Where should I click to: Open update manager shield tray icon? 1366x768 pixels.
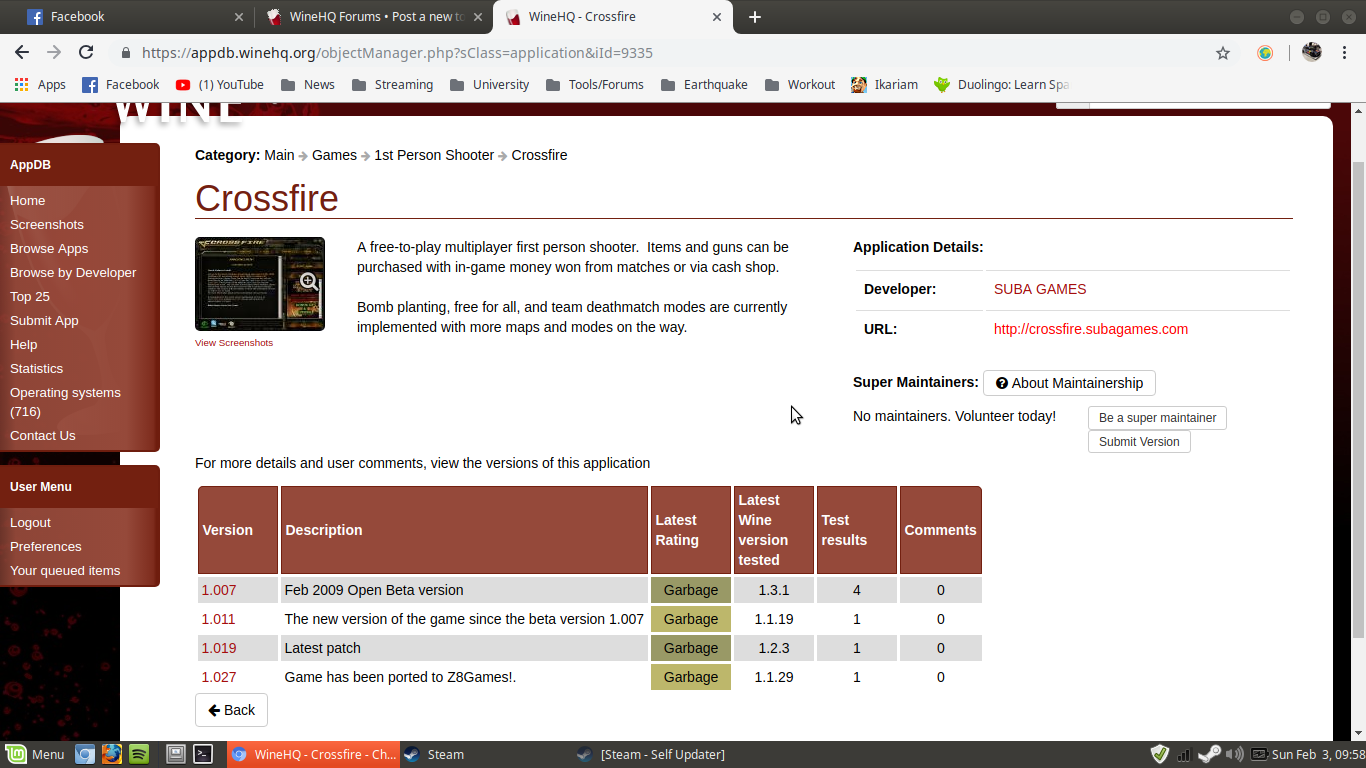(1159, 755)
